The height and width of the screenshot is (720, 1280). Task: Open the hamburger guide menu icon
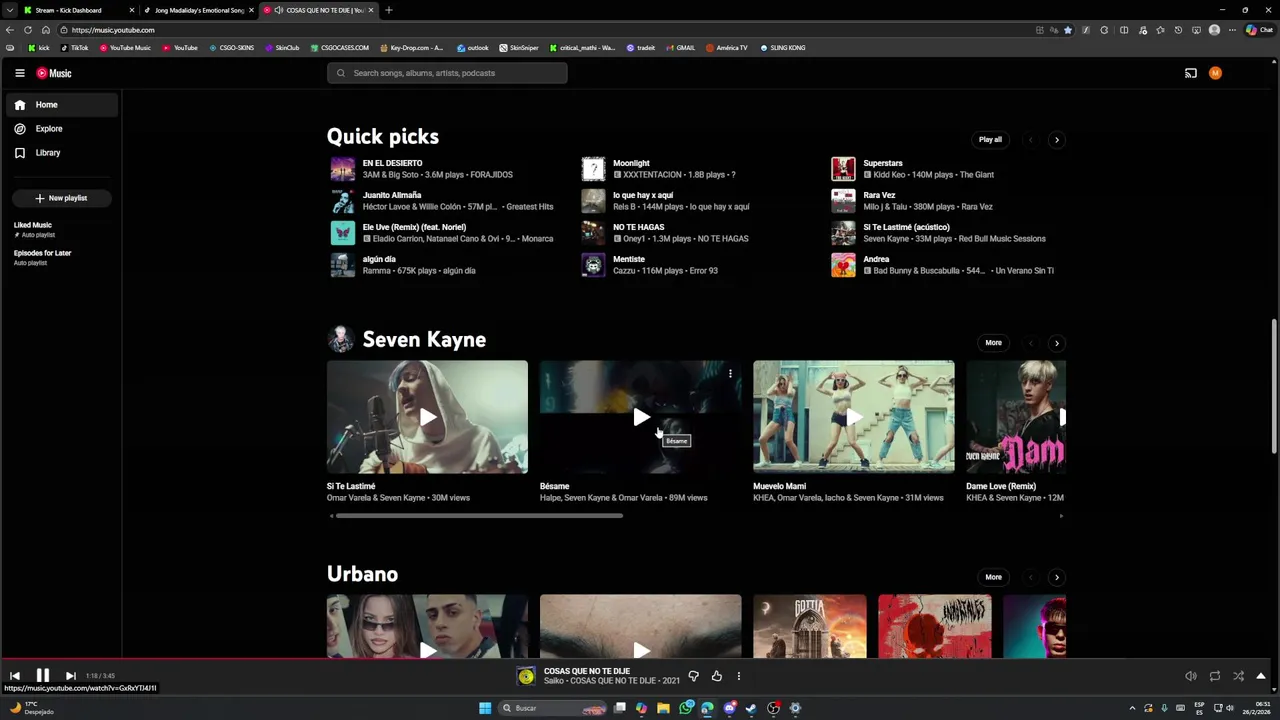pos(19,73)
